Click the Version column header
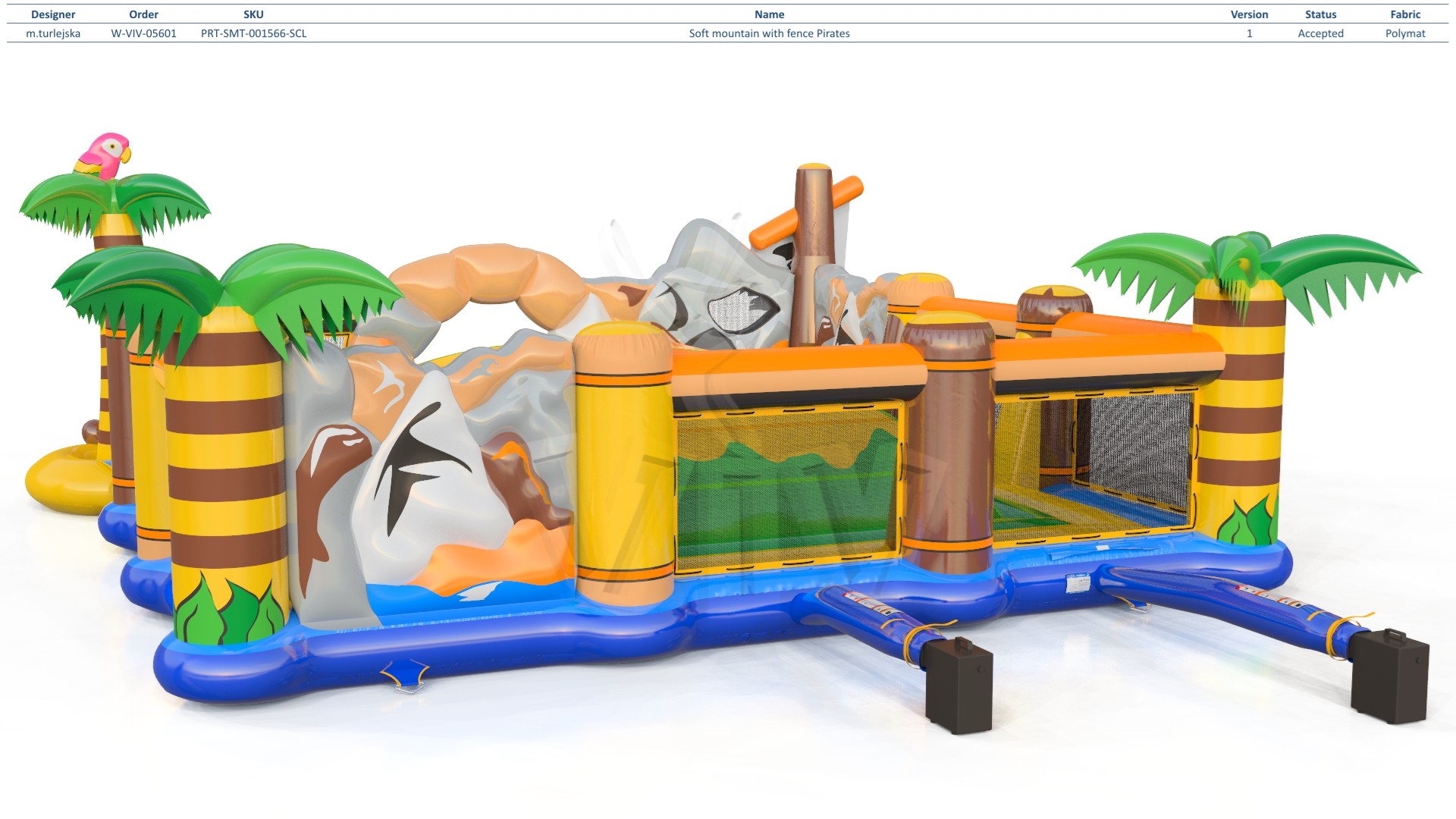Screen dimensions: 1456x819 pyautogui.click(x=1249, y=14)
